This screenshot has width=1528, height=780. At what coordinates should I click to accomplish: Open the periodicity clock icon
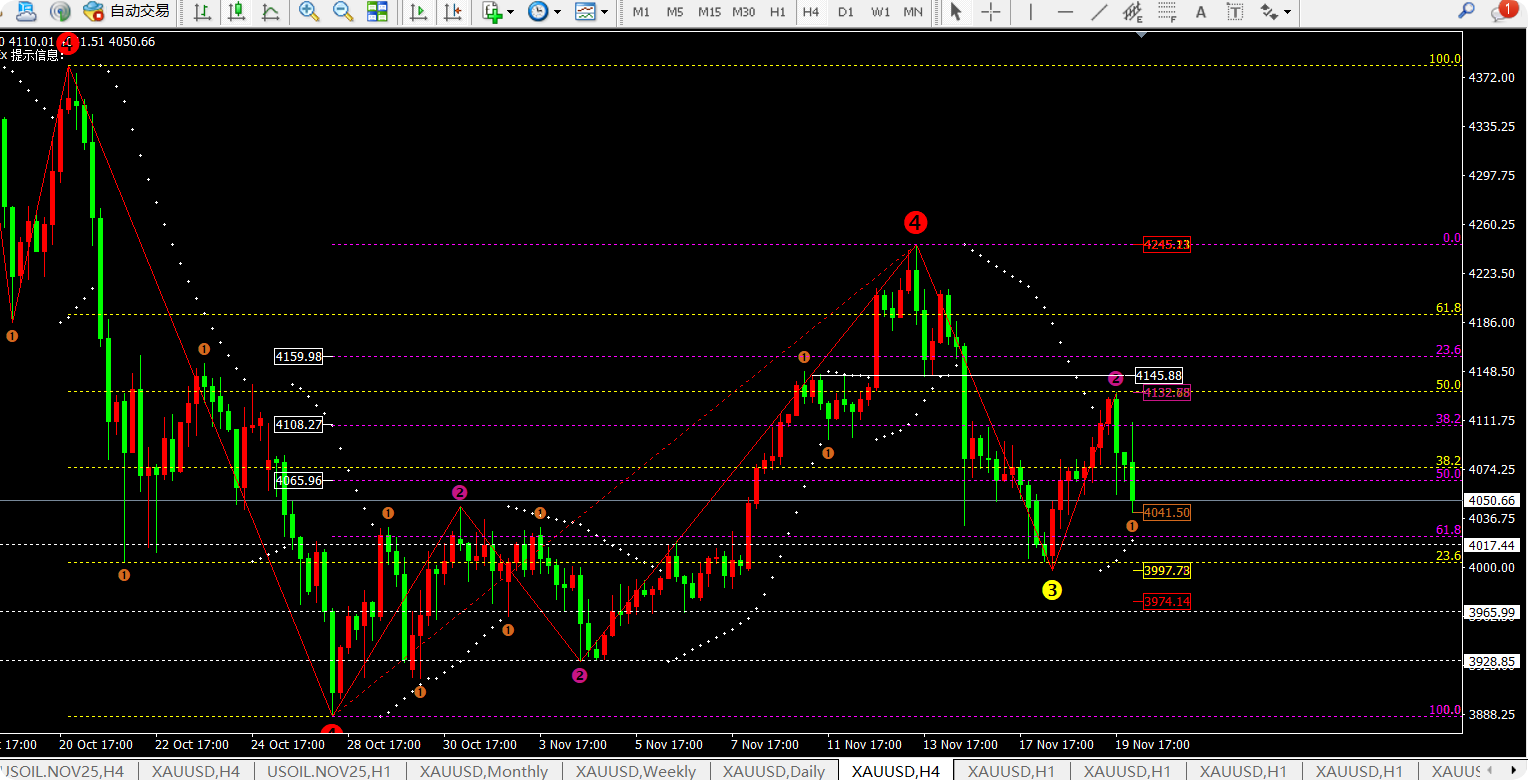(538, 12)
